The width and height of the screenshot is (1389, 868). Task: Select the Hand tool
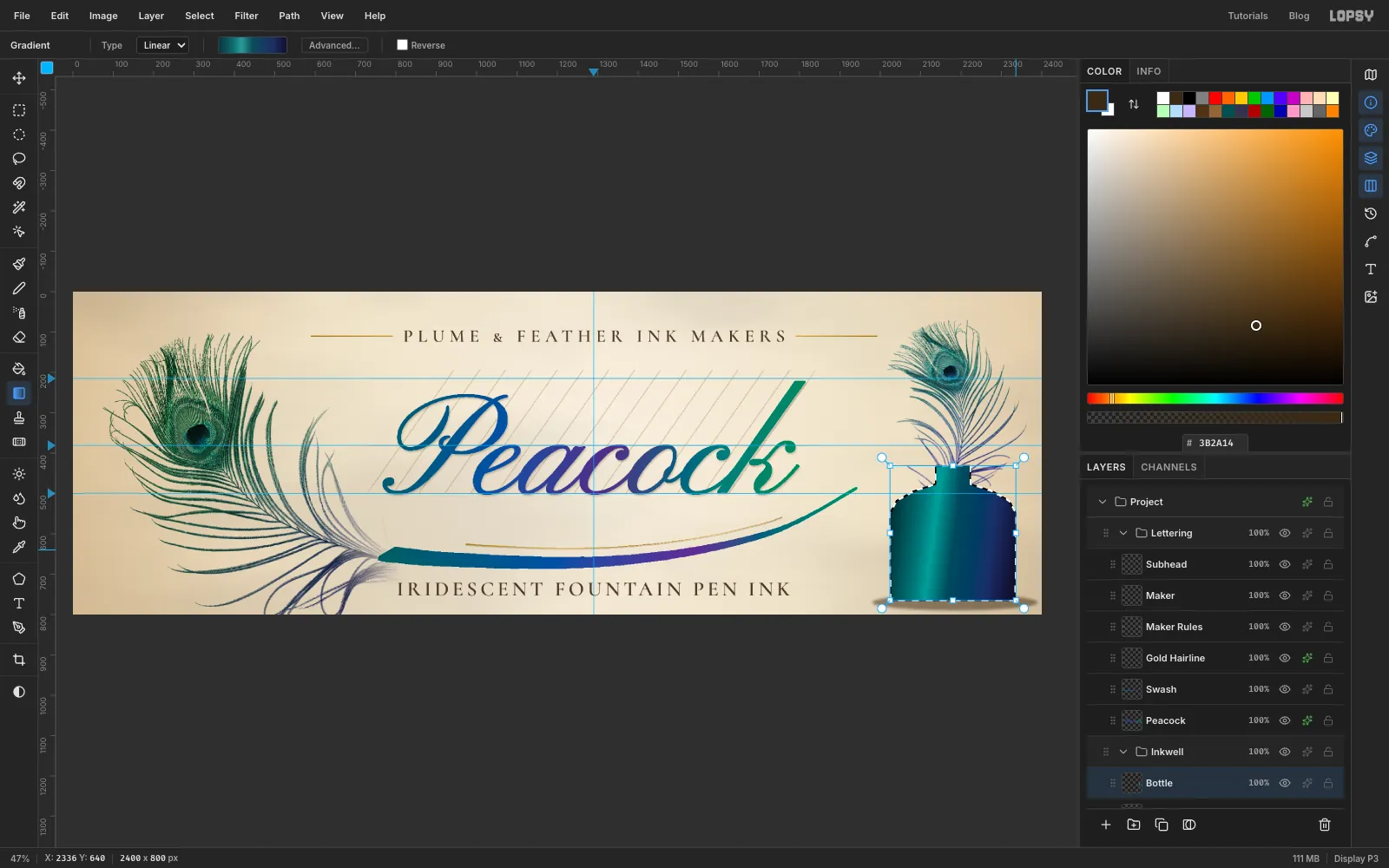click(19, 523)
